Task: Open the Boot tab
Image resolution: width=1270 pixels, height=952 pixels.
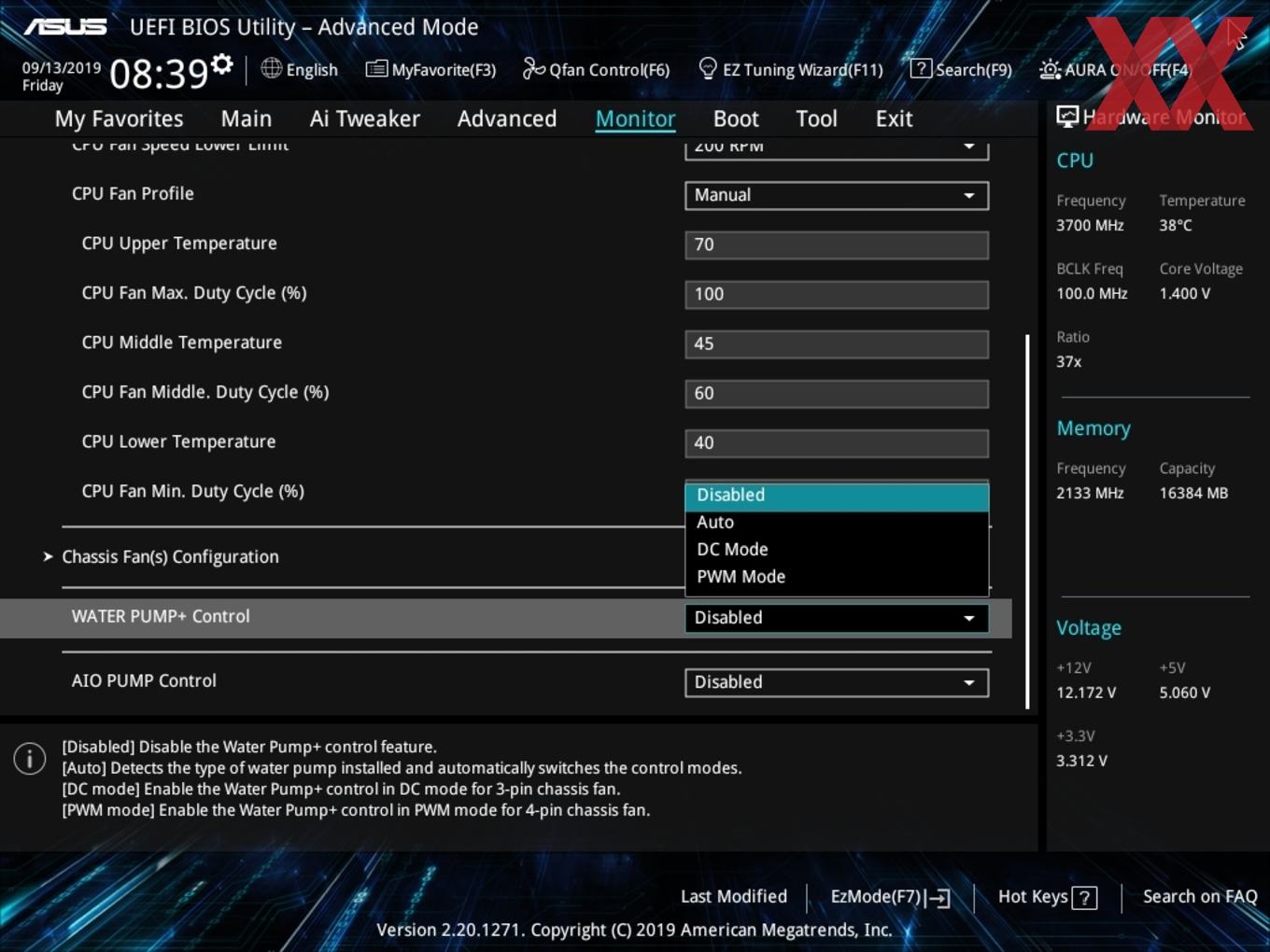Action: 736,119
